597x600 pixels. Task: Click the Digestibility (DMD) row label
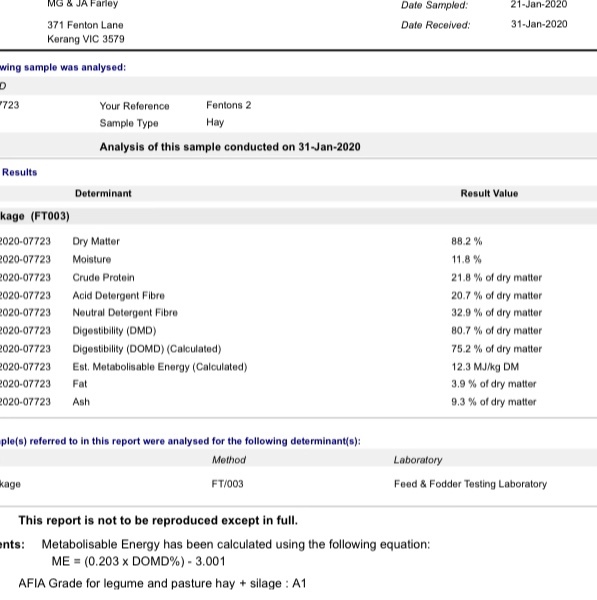[114, 331]
